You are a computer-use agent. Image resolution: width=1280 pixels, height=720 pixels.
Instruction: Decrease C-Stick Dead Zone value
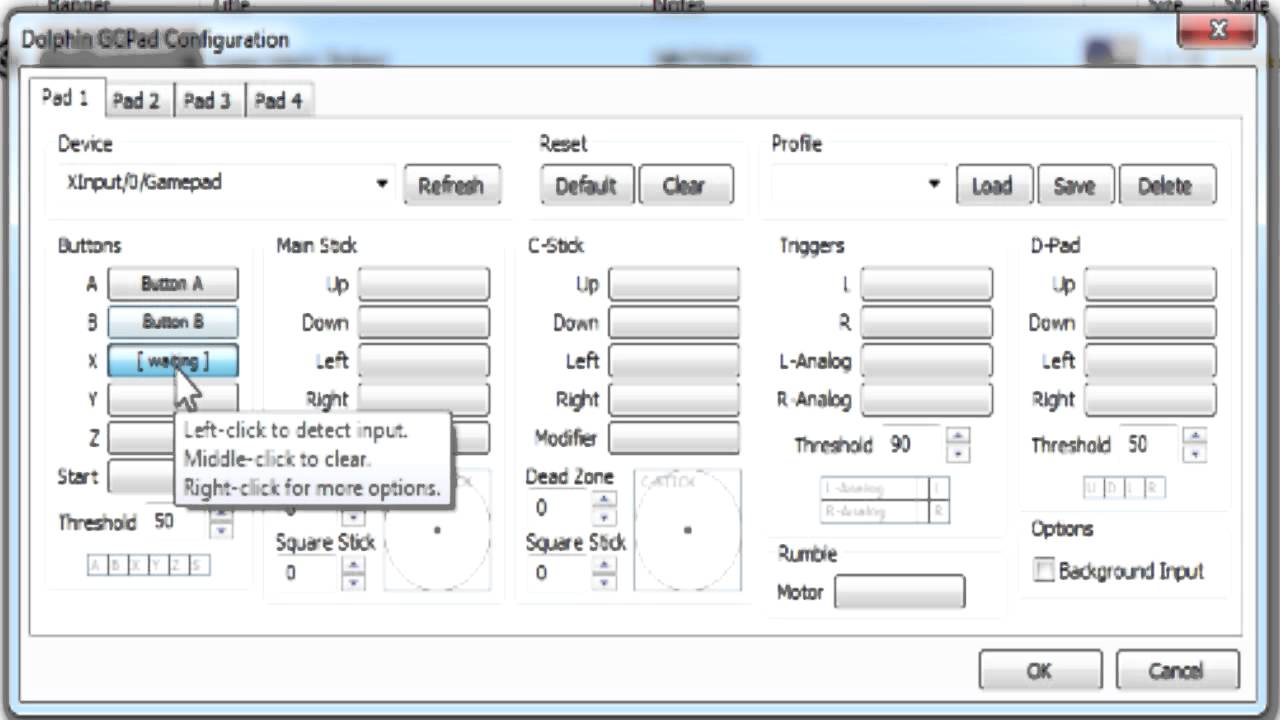click(604, 517)
